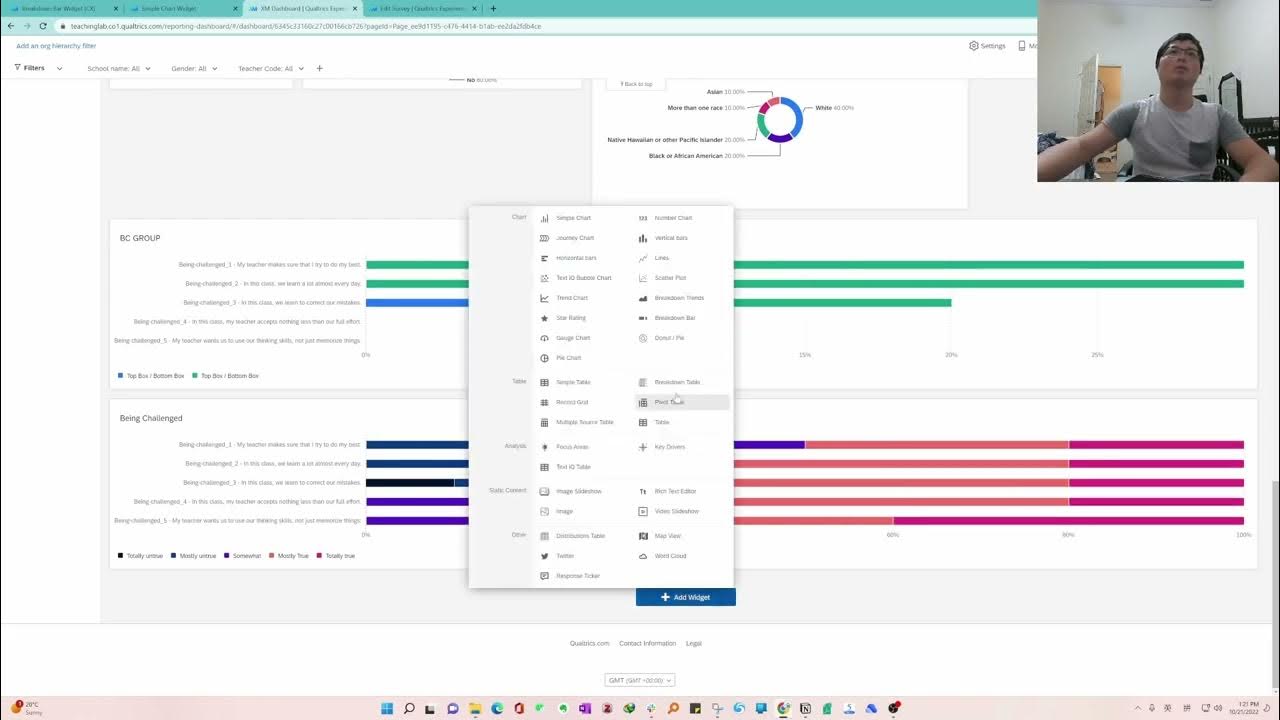Click the Add Widget button
This screenshot has width=1280, height=720.
click(x=686, y=597)
